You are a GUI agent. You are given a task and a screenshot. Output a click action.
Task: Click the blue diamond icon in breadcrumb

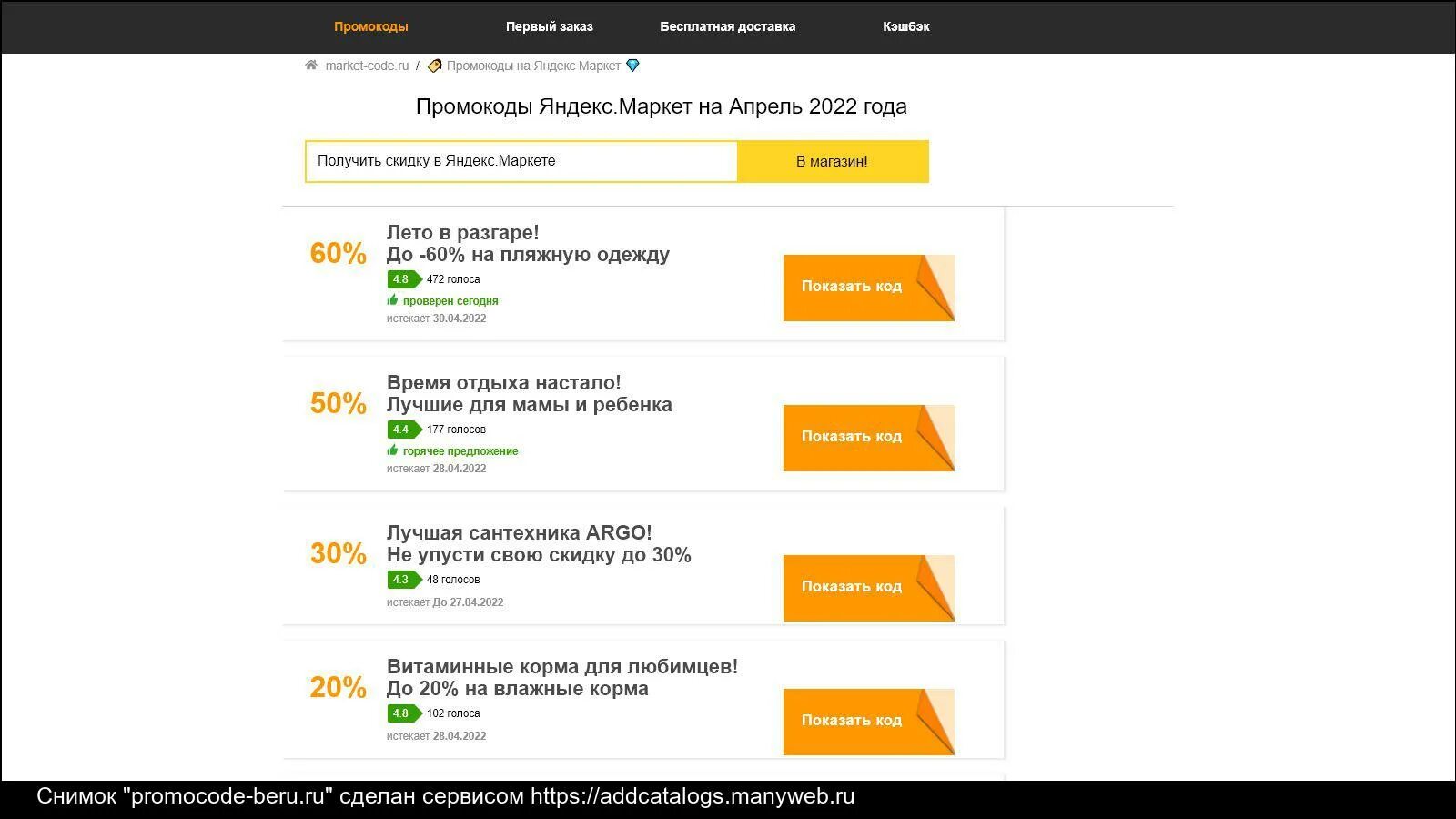pyautogui.click(x=632, y=66)
